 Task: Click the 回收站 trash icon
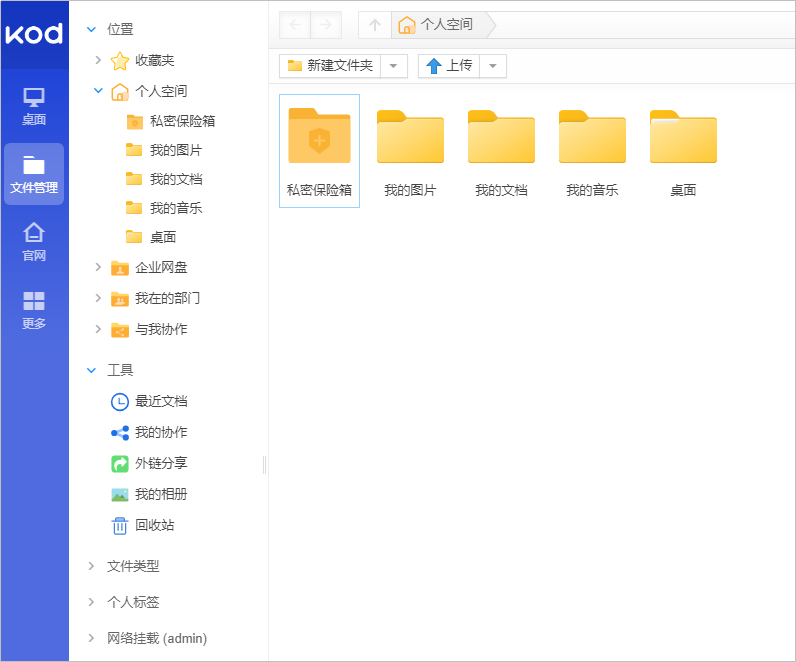pyautogui.click(x=120, y=525)
